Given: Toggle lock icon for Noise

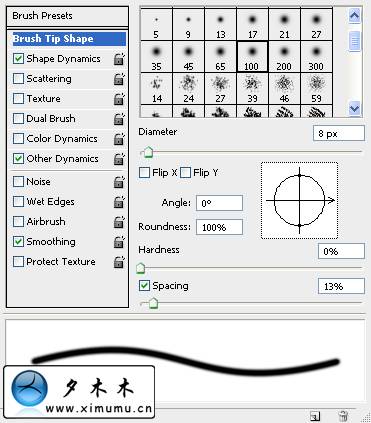Looking at the screenshot, I should click(119, 182).
